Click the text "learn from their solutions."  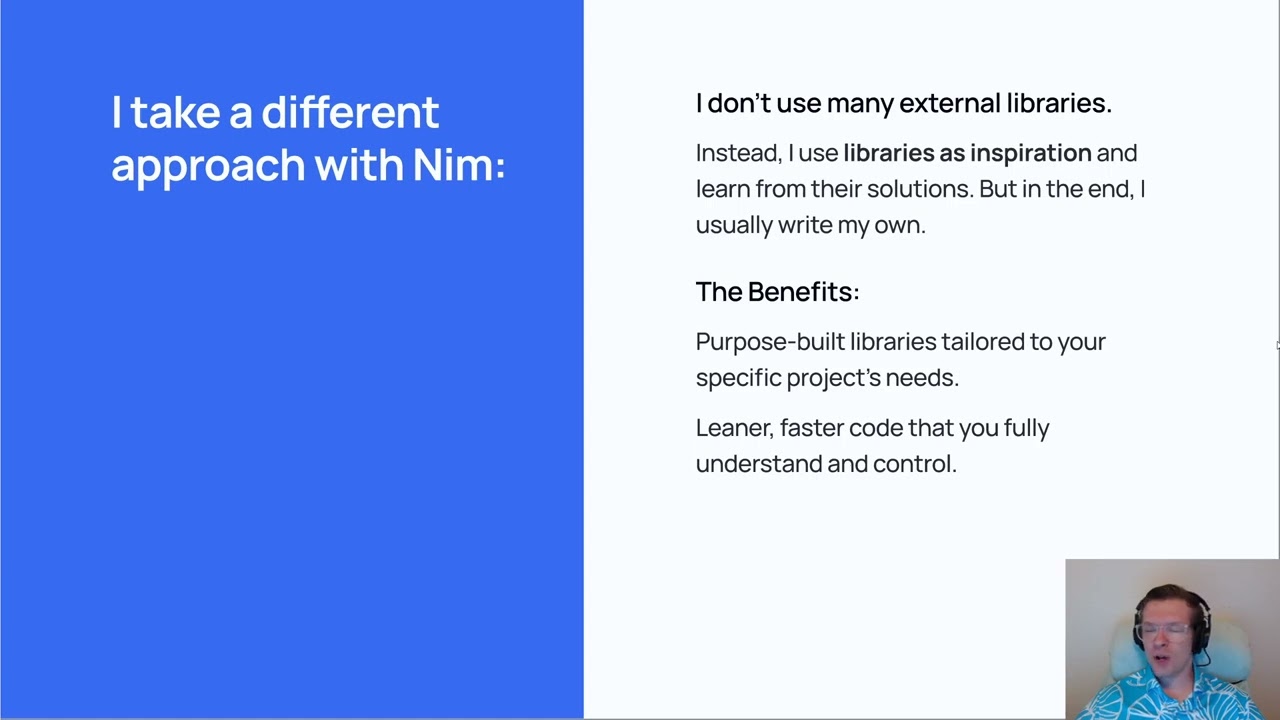click(x=834, y=189)
